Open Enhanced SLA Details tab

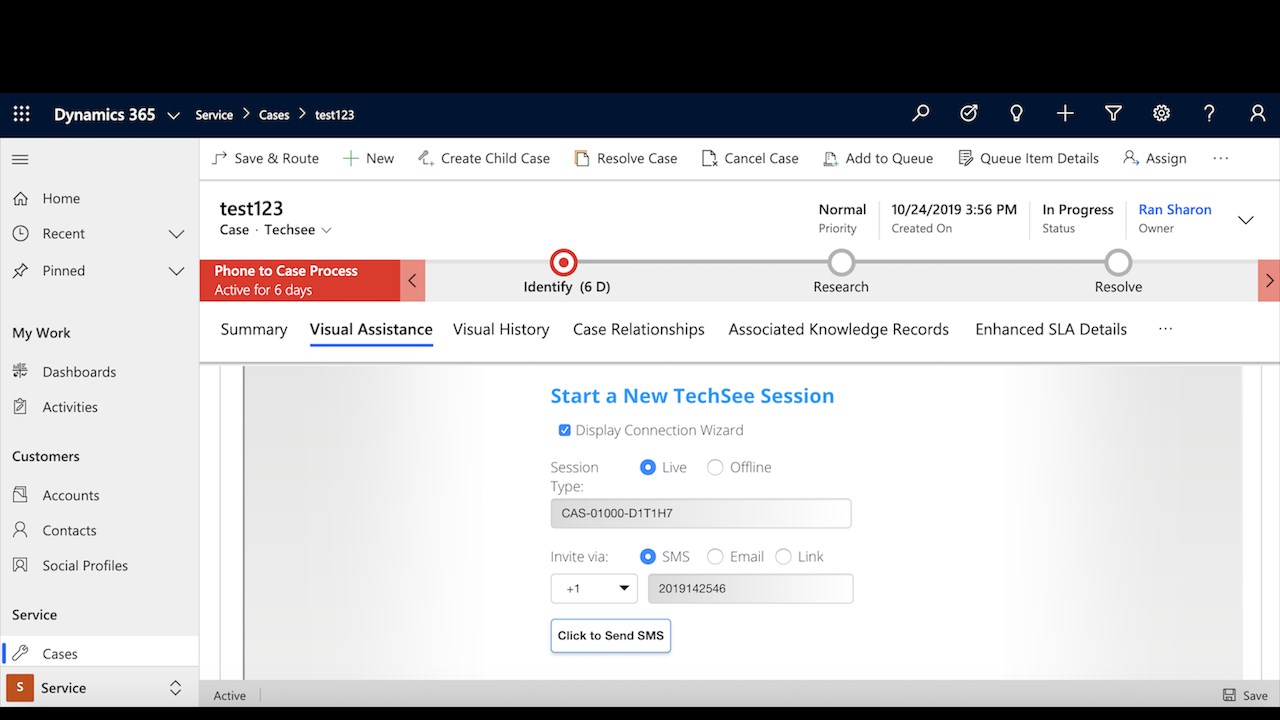(x=1051, y=329)
